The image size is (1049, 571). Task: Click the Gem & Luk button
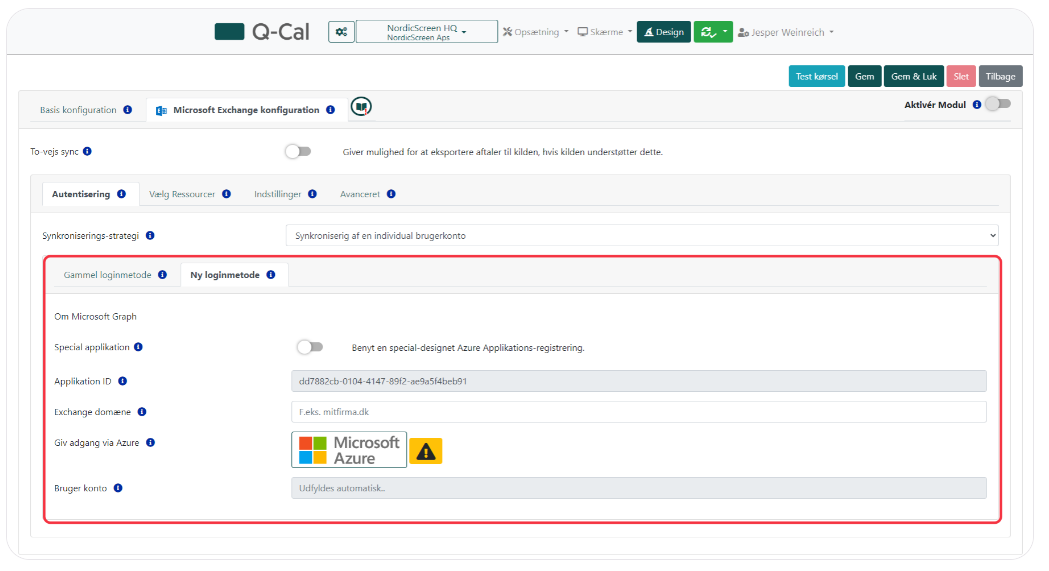914,76
